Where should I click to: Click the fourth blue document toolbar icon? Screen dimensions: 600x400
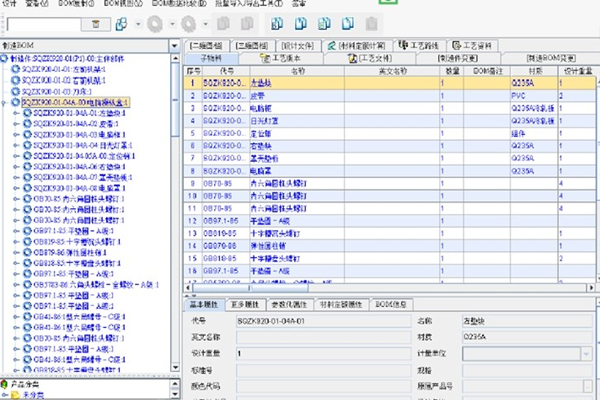(x=348, y=24)
